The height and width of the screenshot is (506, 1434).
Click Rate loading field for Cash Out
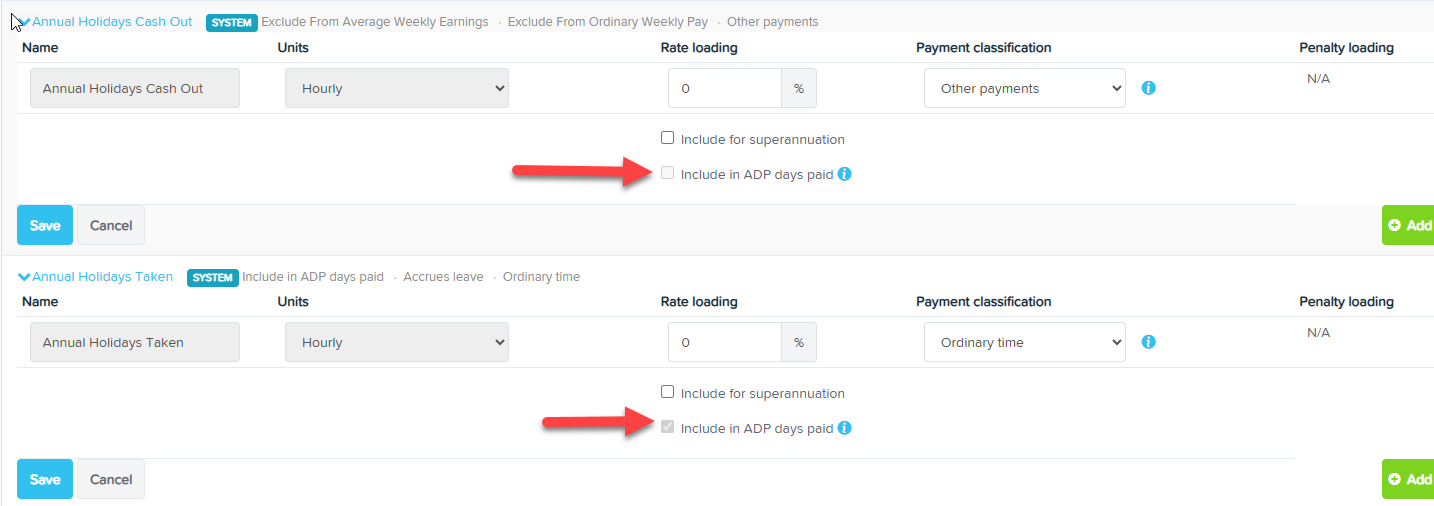[725, 88]
